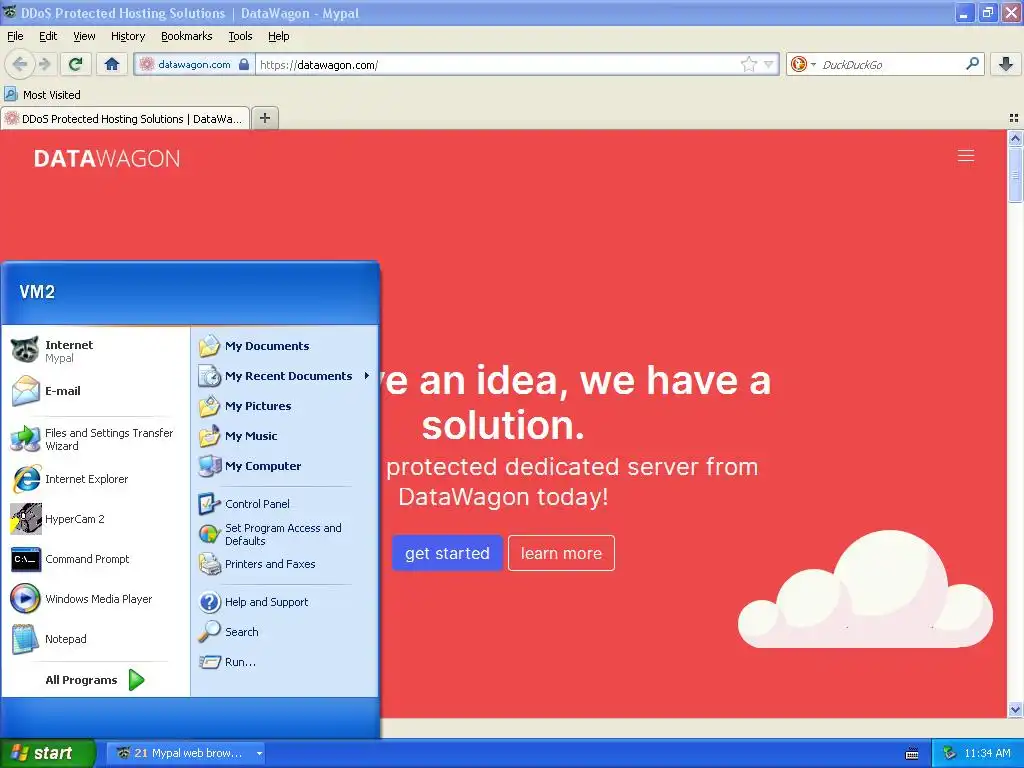
Task: Open Search from Start menu
Action: 285,632
